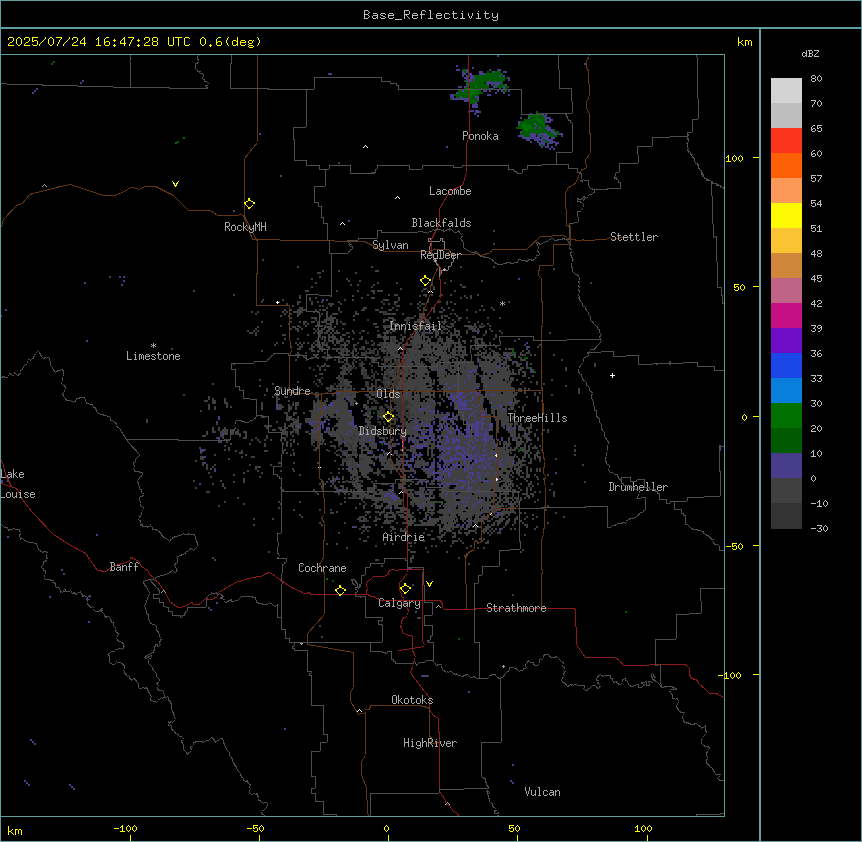Click the yellow diamond marker between Olds and Didsbury

pos(389,417)
